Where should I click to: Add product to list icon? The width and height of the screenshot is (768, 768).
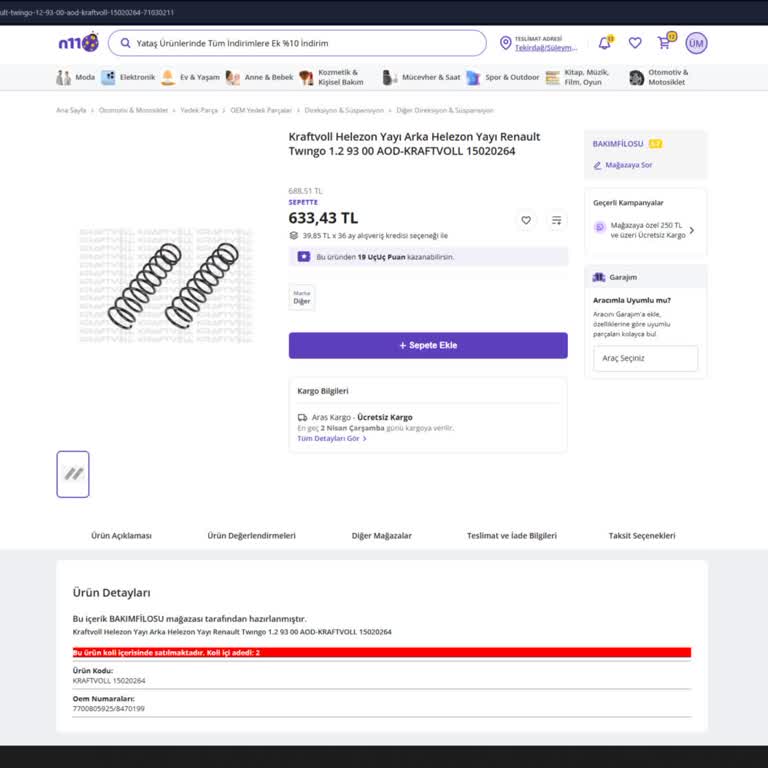pyautogui.click(x=556, y=220)
